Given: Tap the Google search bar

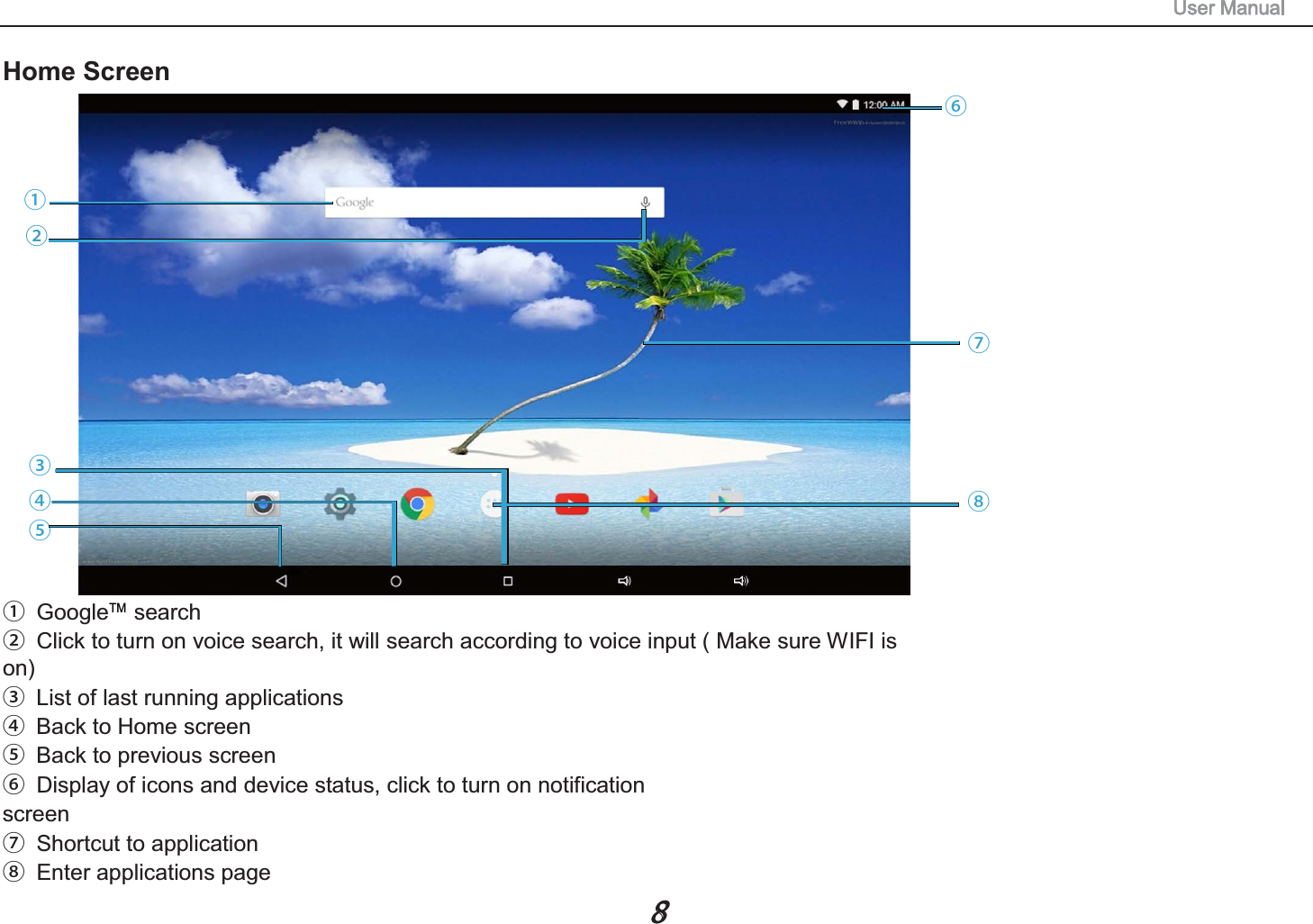Looking at the screenshot, I should pyautogui.click(x=494, y=203).
